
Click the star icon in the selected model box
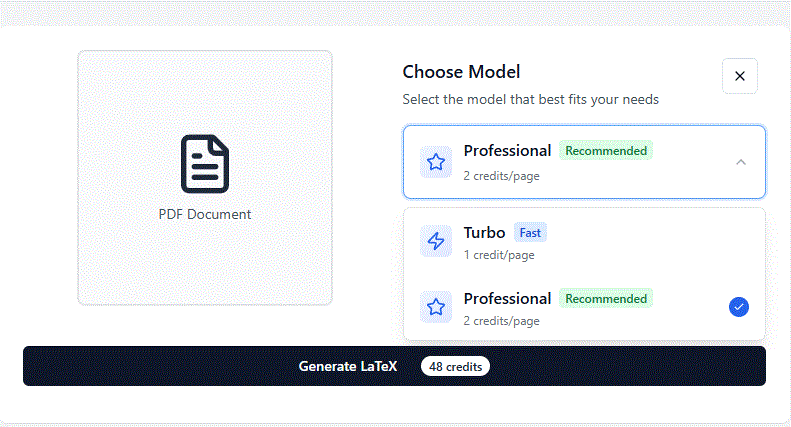pos(436,162)
